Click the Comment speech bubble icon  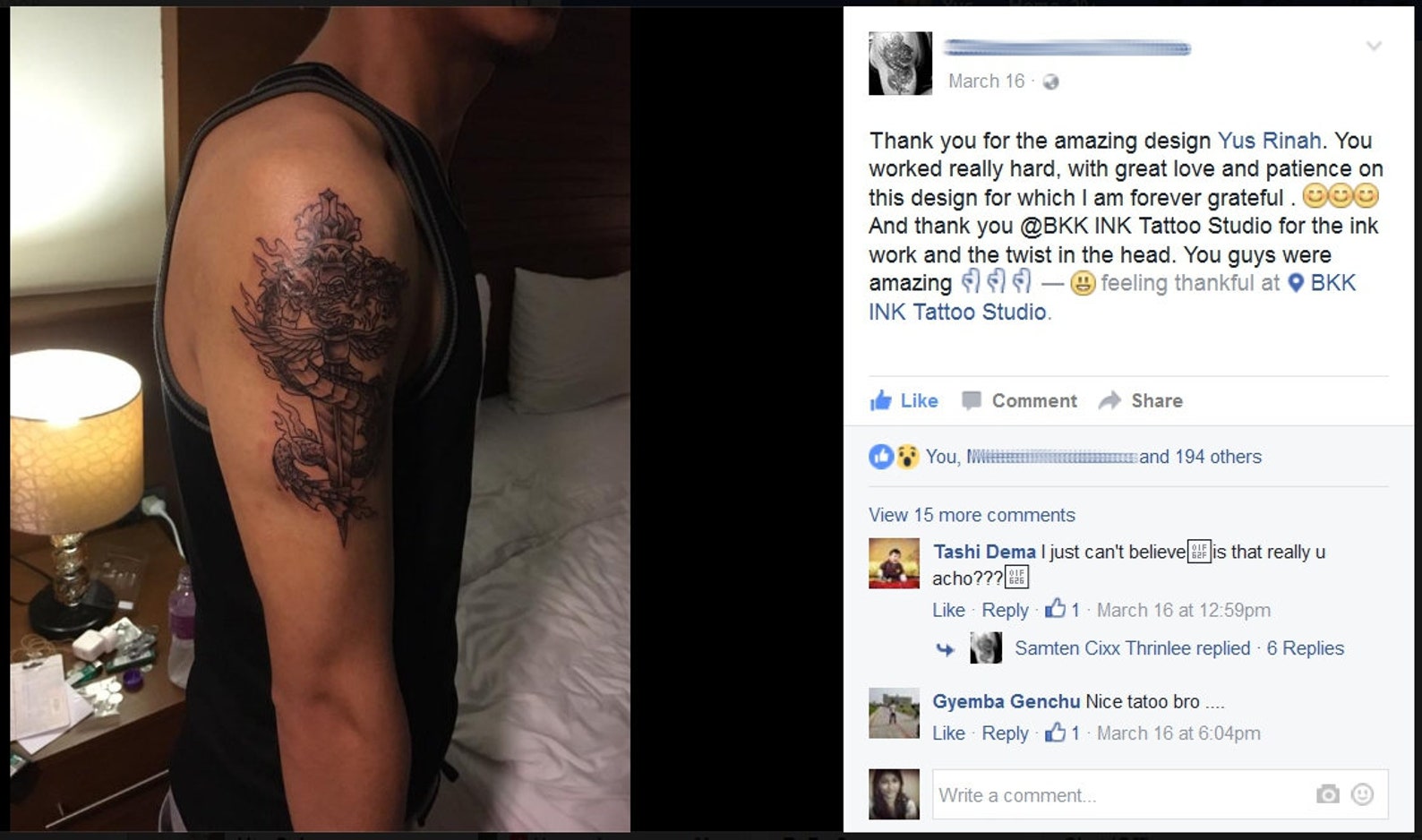tap(972, 400)
